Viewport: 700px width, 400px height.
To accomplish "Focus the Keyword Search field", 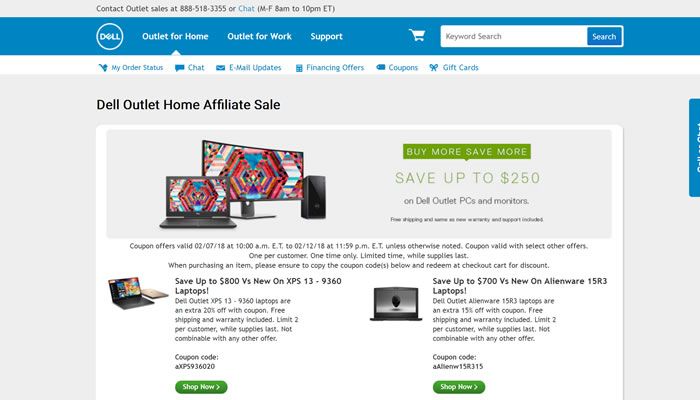I will tap(513, 37).
